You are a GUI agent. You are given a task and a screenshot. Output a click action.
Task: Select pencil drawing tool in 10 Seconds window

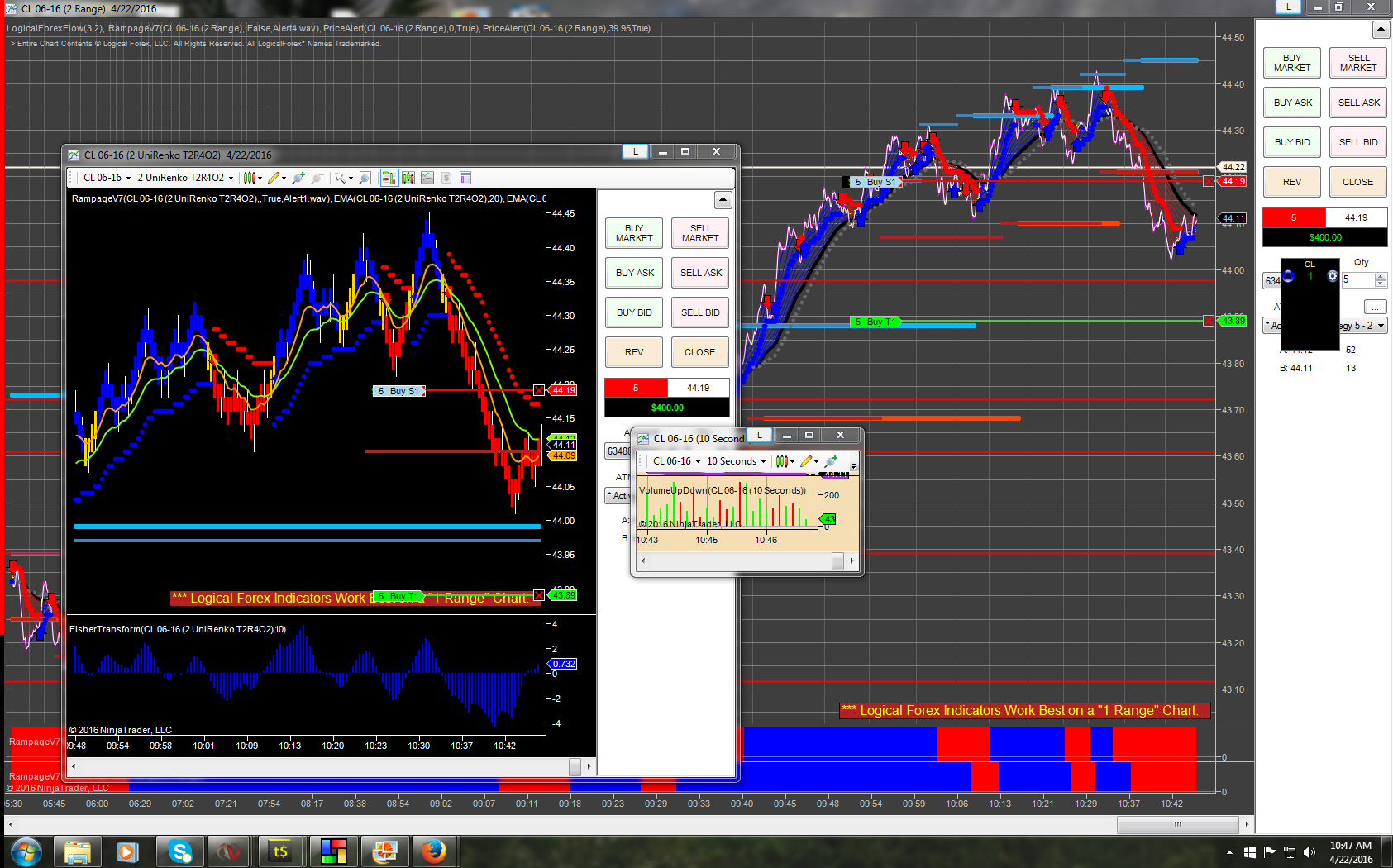pos(806,461)
